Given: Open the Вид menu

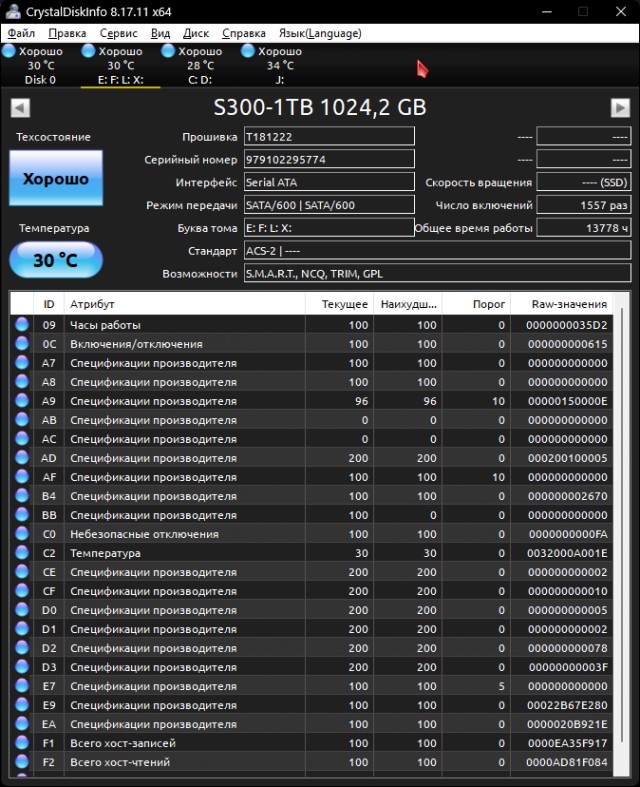Looking at the screenshot, I should tap(160, 33).
